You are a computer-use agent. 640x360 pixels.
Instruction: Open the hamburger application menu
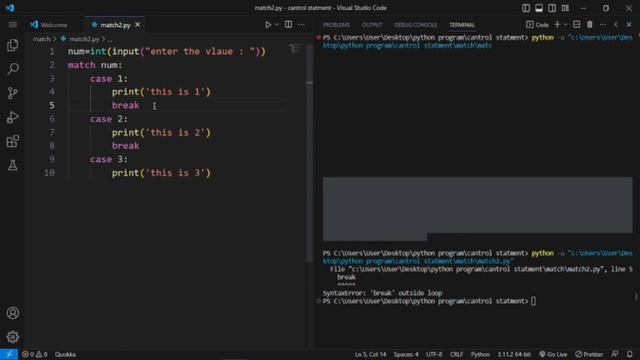pos(13,25)
